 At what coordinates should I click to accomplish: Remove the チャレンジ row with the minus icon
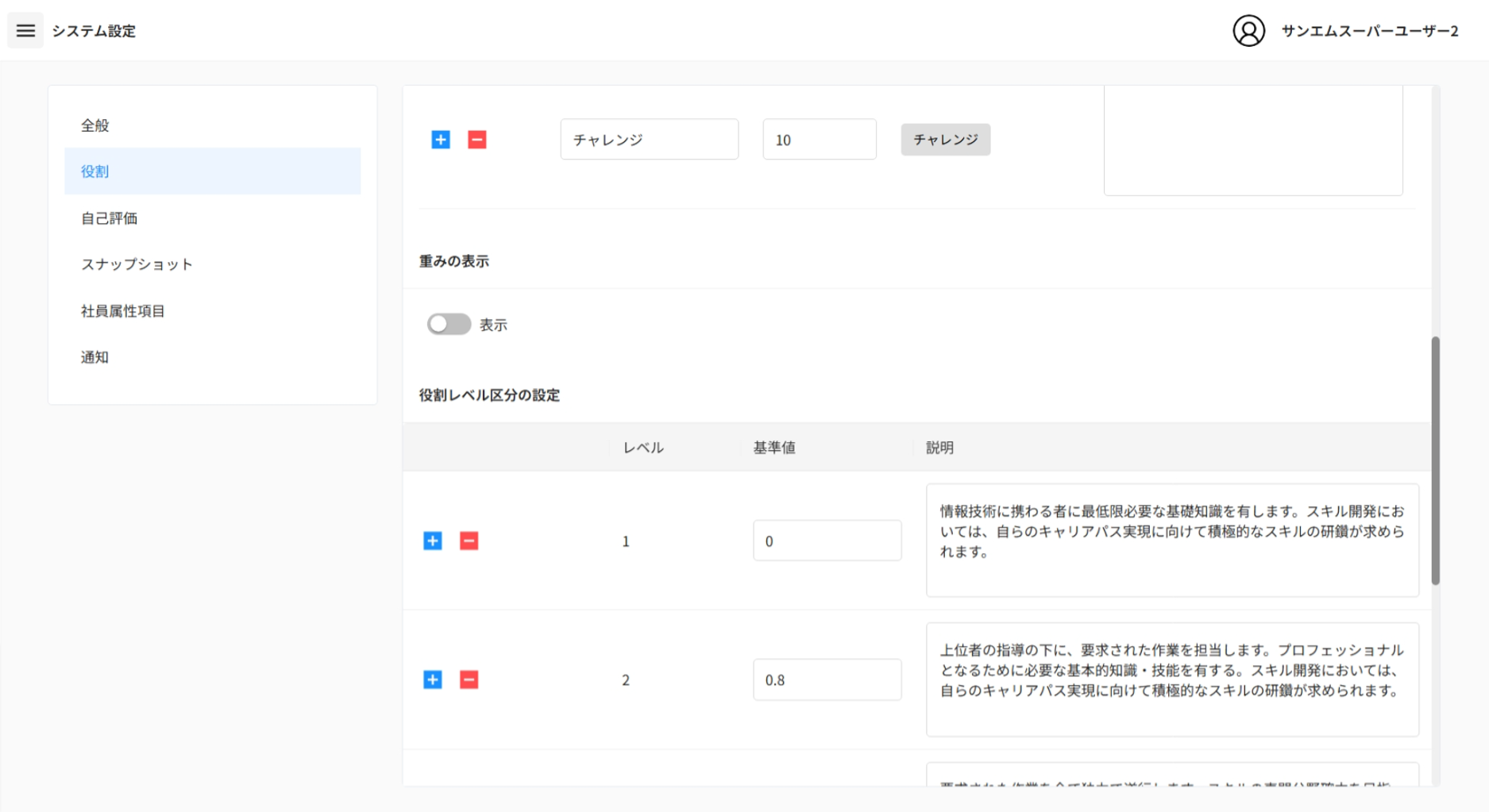477,140
